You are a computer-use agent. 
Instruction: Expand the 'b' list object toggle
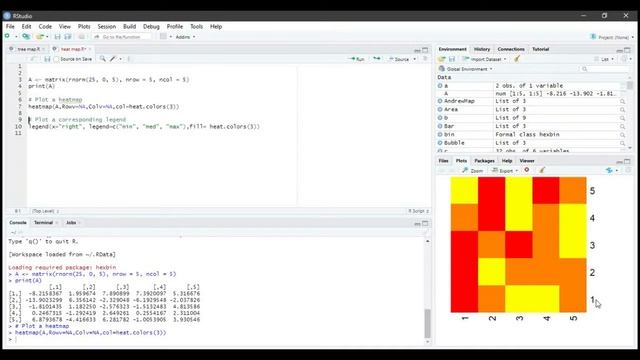pyautogui.click(x=440, y=118)
